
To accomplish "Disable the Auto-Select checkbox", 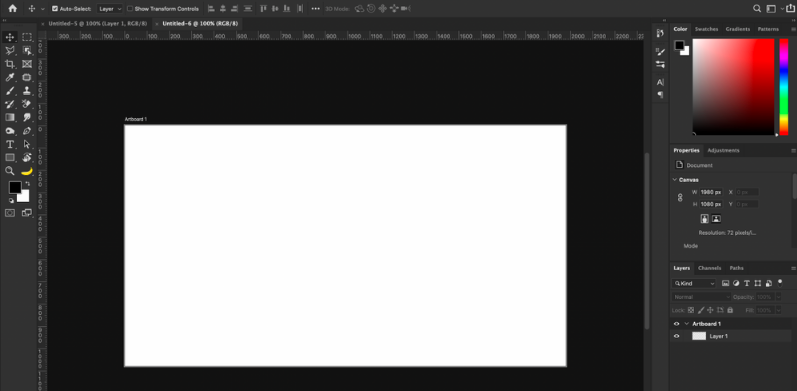I will coord(55,9).
